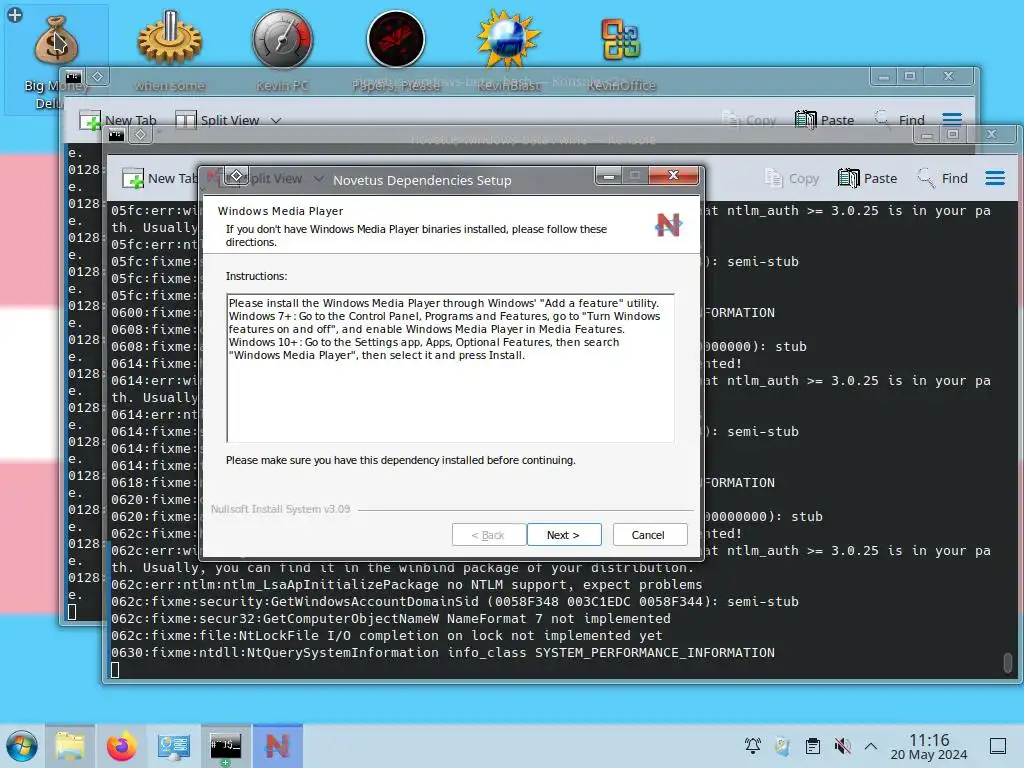Click the Novetus N logo in dialog header

pos(667,225)
